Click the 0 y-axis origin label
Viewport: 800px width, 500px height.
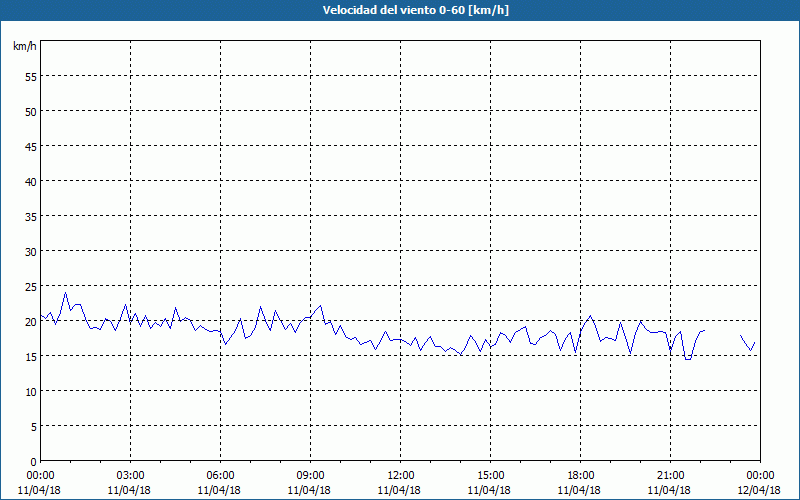tap(34, 464)
